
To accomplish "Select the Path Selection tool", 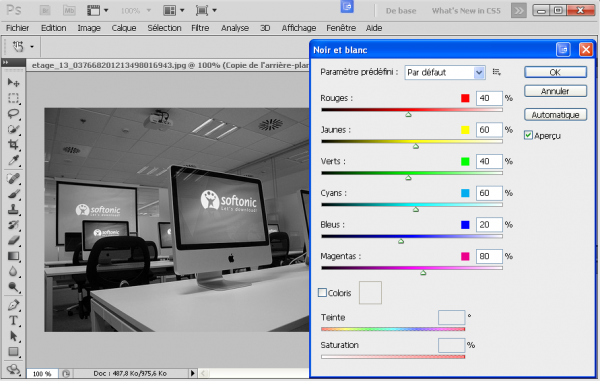I will (13, 336).
